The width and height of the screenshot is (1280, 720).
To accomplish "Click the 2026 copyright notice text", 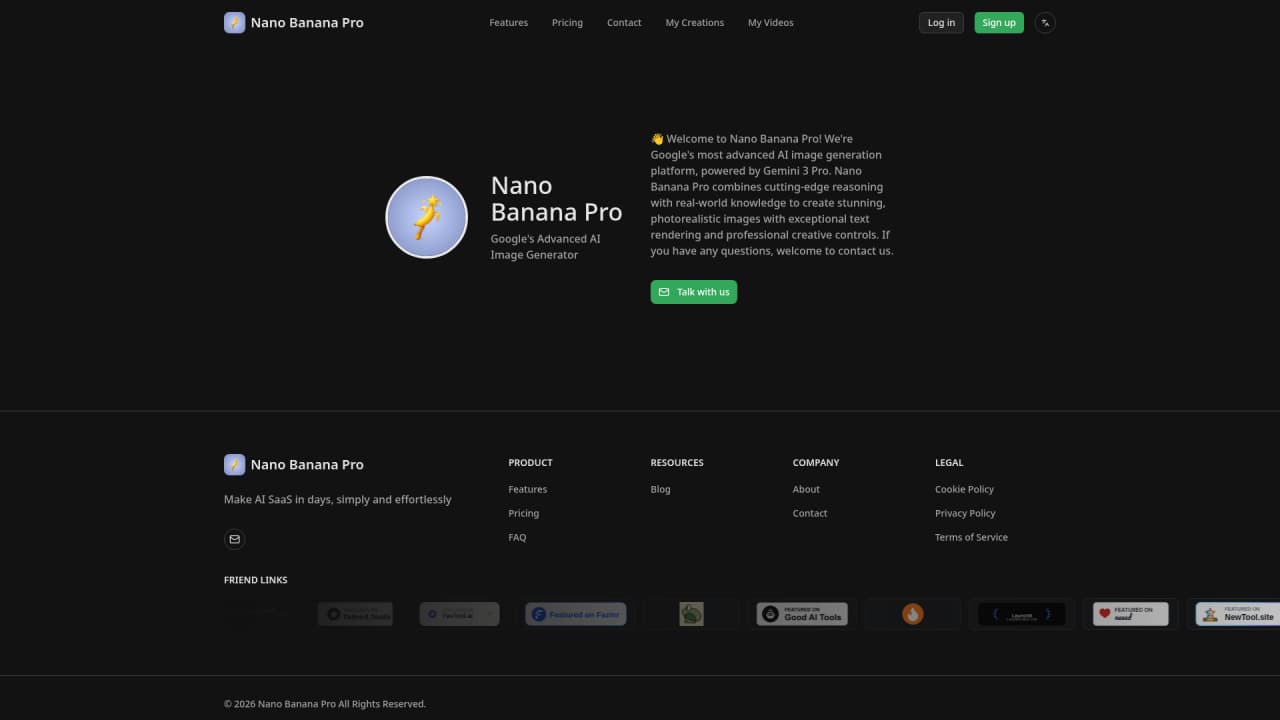I will tap(325, 704).
